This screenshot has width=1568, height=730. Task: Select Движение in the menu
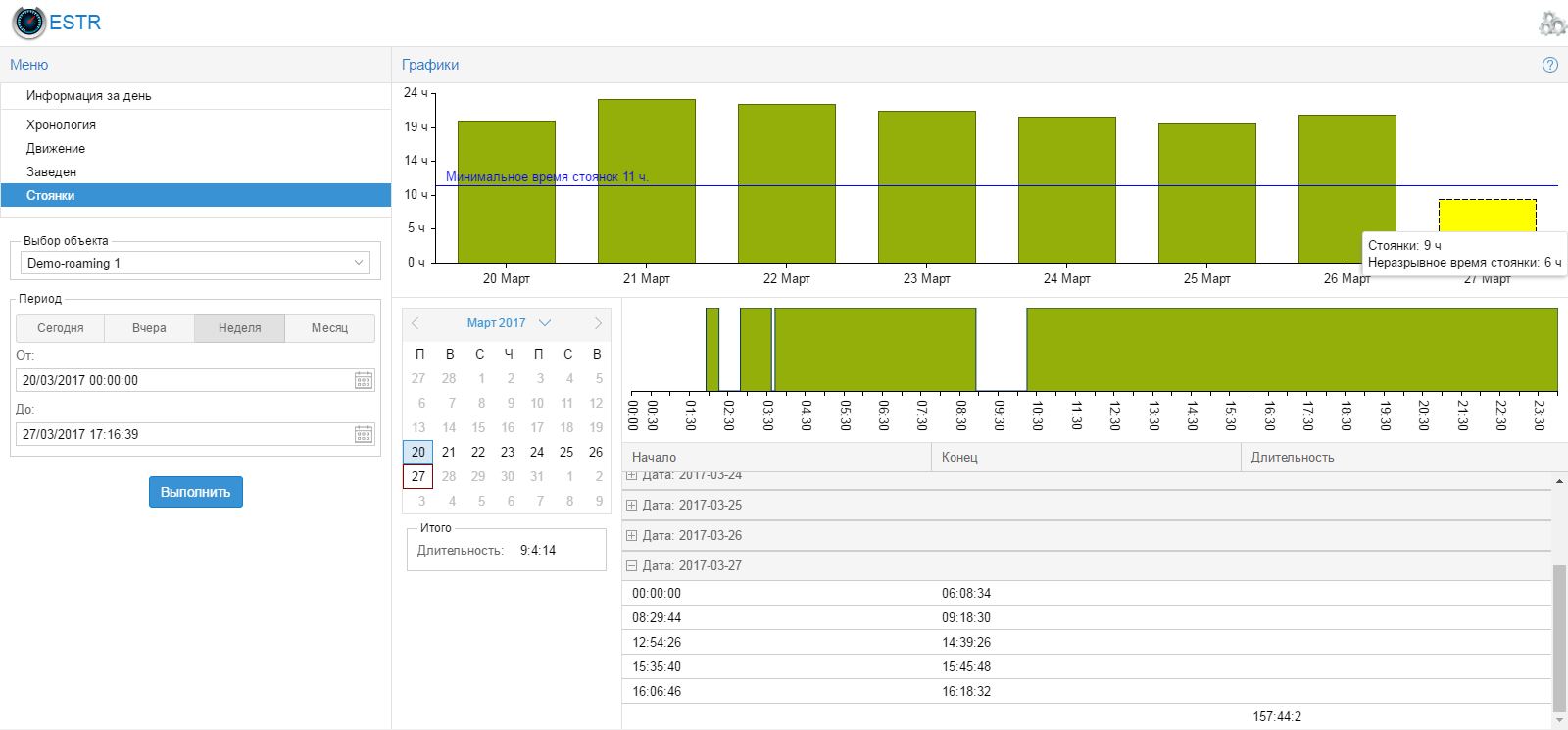(x=56, y=149)
